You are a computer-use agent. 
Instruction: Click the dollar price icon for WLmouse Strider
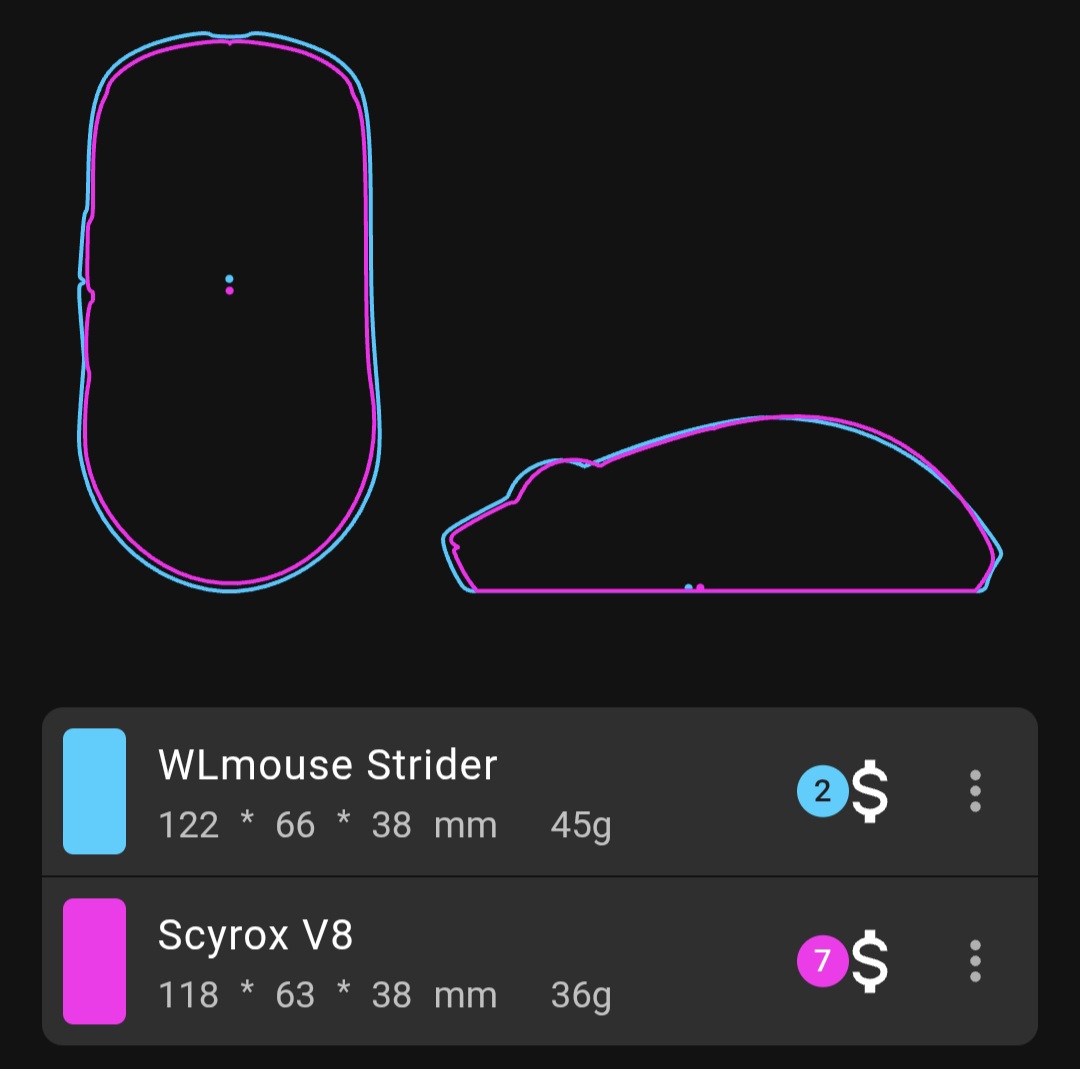pyautogui.click(x=870, y=792)
